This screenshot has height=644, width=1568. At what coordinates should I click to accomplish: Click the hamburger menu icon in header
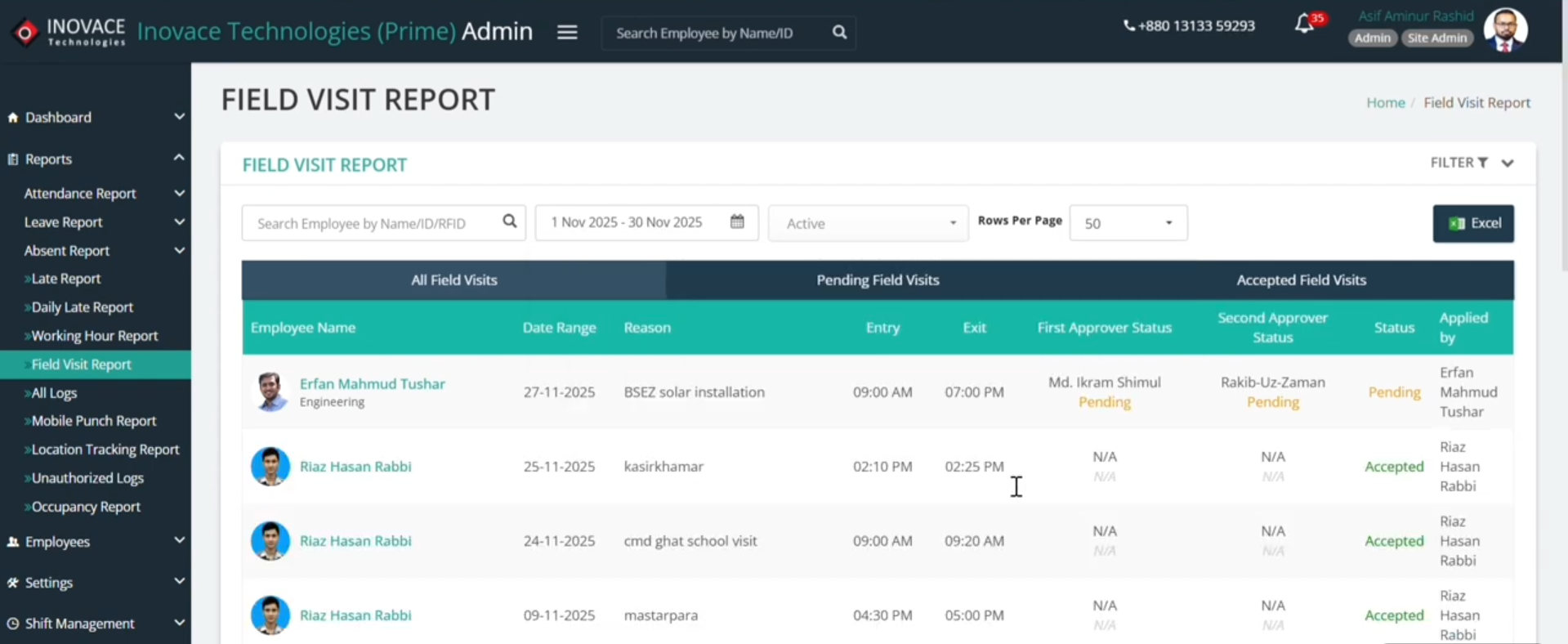[x=567, y=32]
